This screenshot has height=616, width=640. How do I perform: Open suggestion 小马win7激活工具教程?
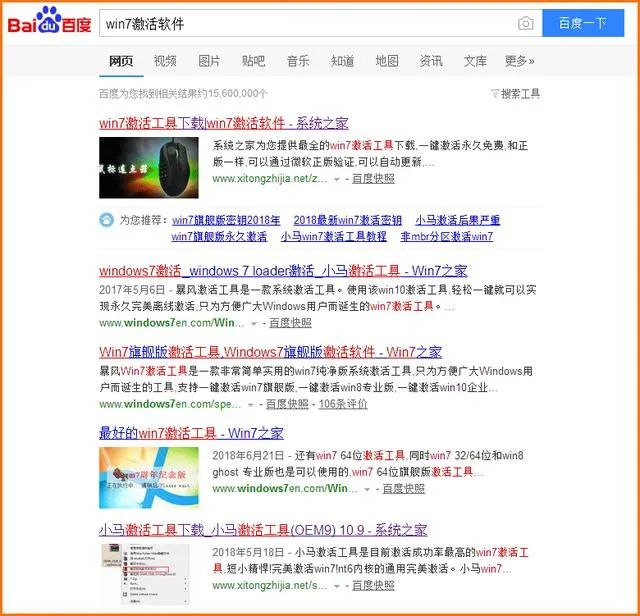(x=333, y=236)
